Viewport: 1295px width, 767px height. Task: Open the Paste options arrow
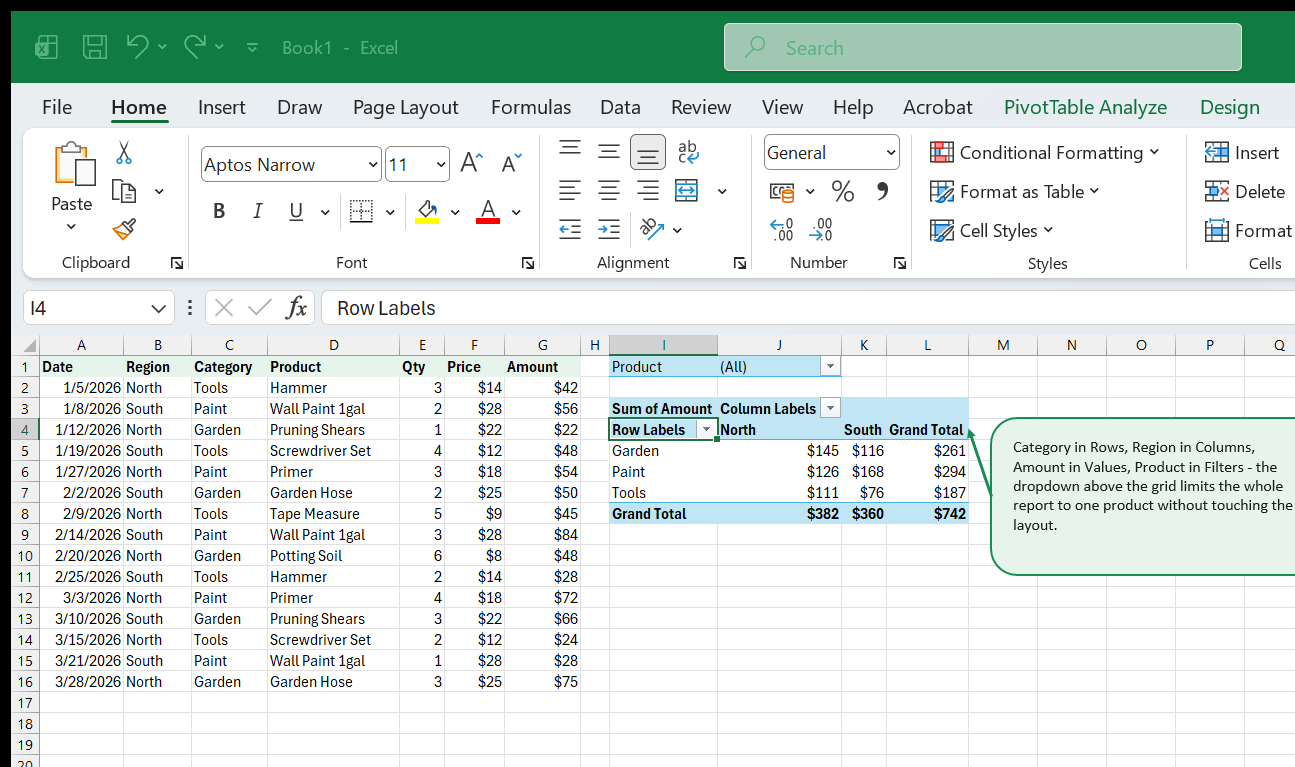tap(71, 227)
